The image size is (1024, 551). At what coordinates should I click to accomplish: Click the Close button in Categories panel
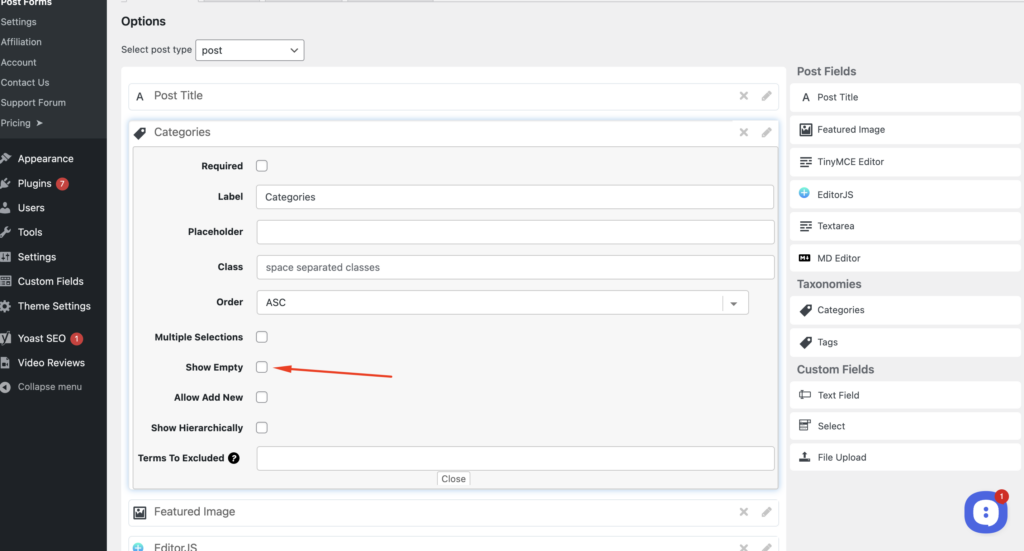453,479
